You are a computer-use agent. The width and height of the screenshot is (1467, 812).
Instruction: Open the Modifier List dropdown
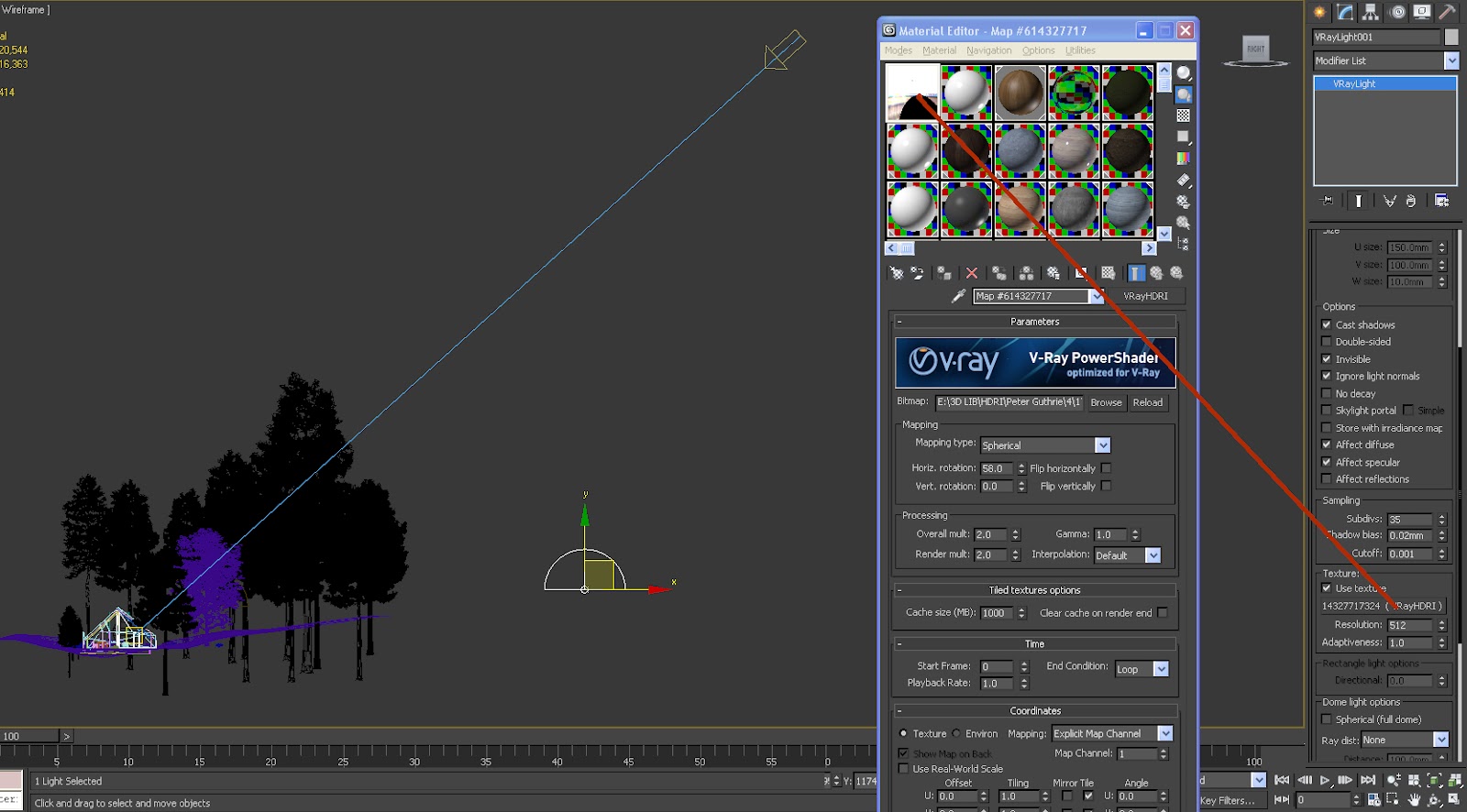click(1385, 60)
